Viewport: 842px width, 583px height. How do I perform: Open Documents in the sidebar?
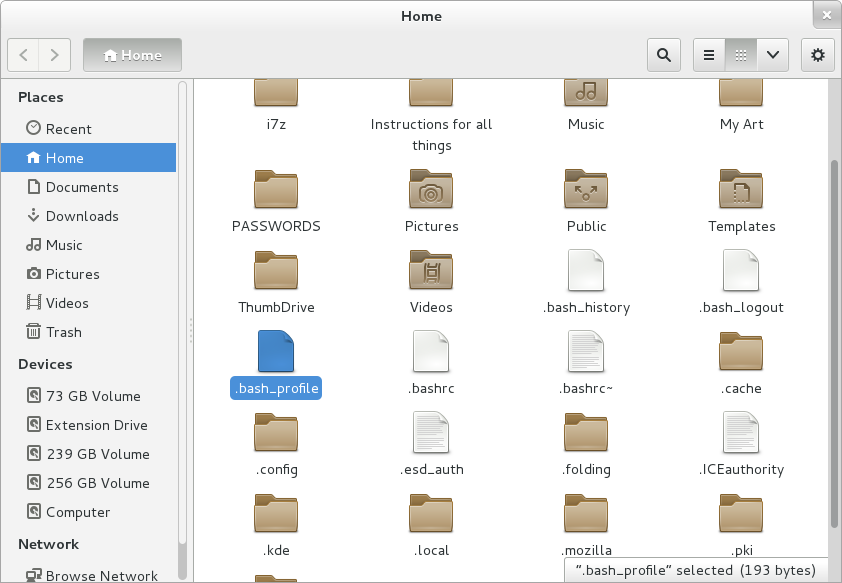coord(89,187)
